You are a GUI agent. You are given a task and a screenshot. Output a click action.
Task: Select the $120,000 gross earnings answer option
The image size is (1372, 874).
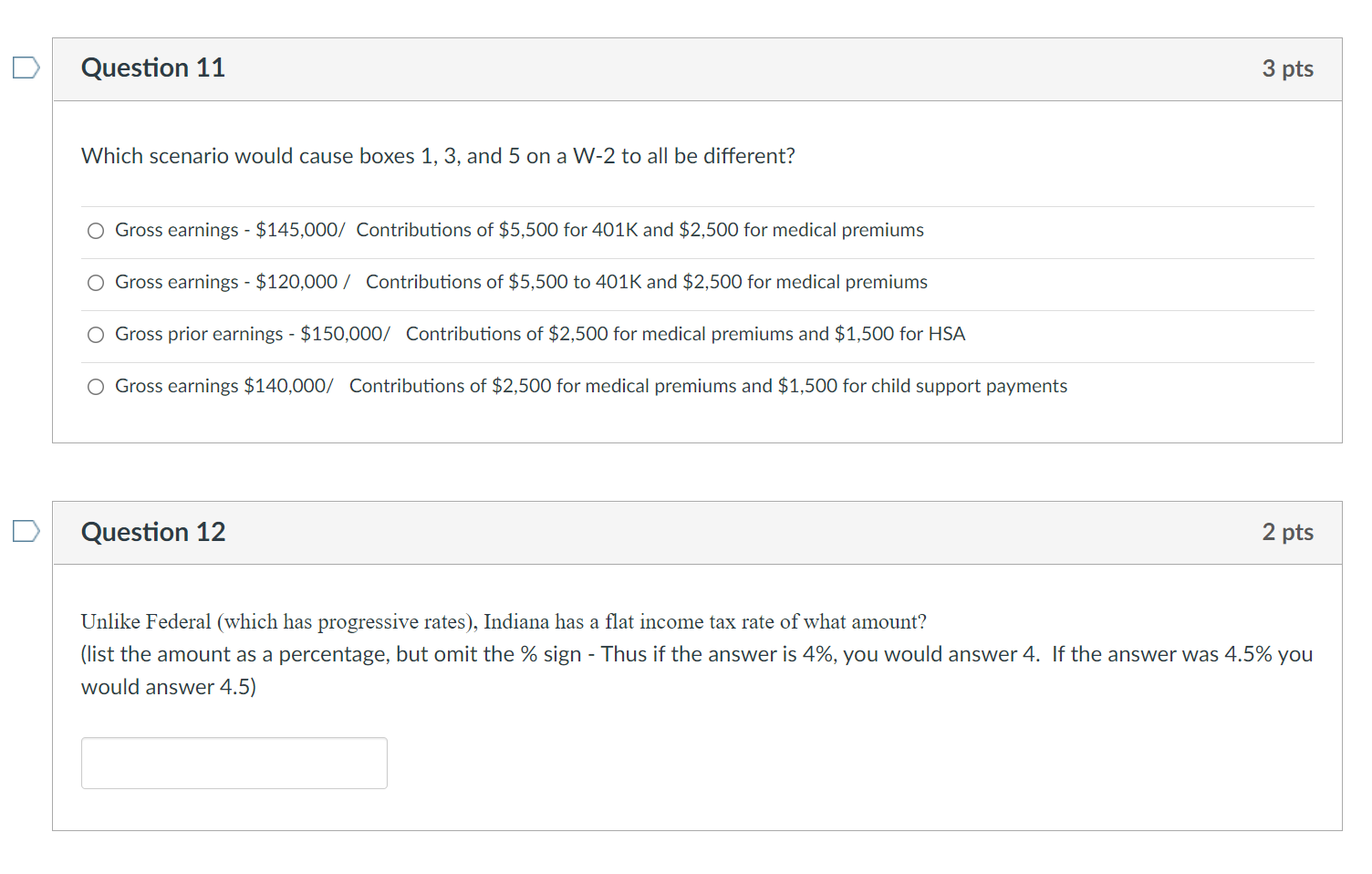(x=95, y=283)
